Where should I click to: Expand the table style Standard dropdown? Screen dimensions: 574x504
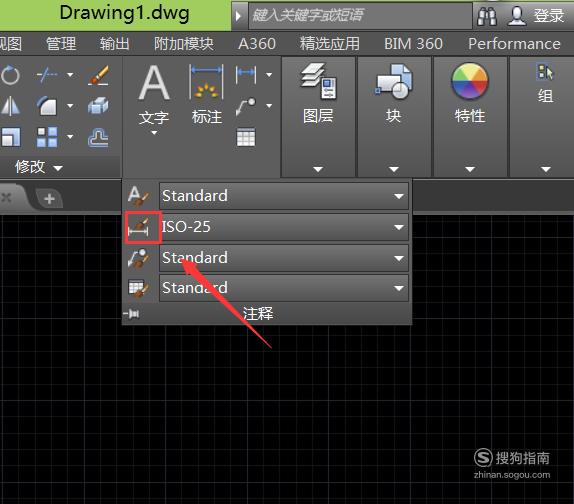[x=284, y=288]
